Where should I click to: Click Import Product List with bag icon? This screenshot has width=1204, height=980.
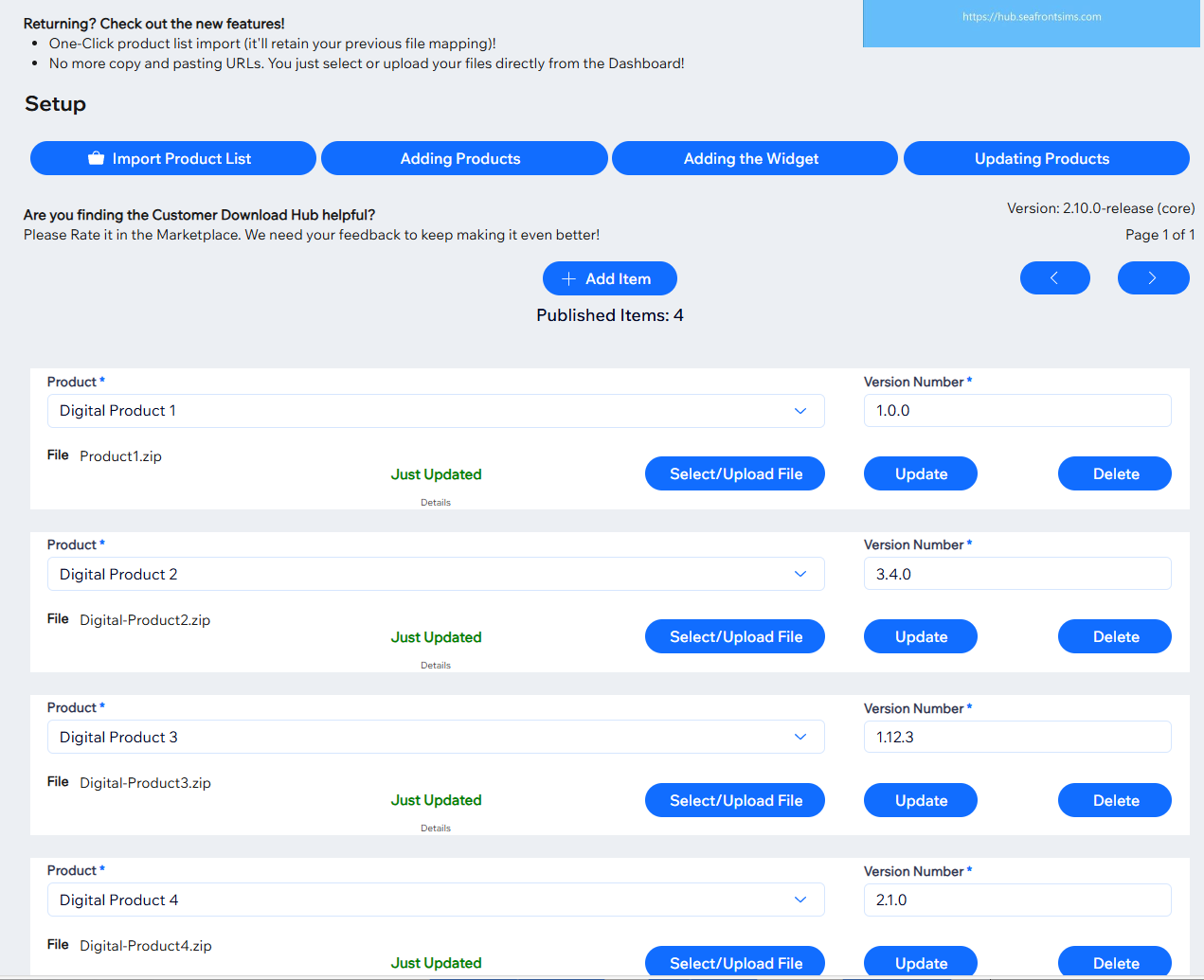pos(172,158)
